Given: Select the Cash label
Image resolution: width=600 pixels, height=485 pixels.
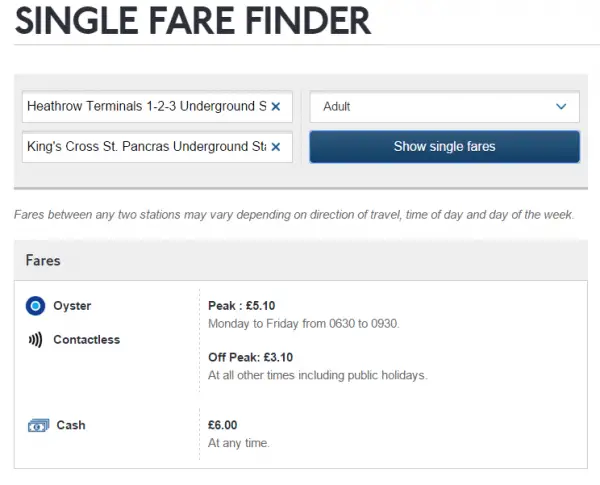Looking at the screenshot, I should tap(71, 425).
